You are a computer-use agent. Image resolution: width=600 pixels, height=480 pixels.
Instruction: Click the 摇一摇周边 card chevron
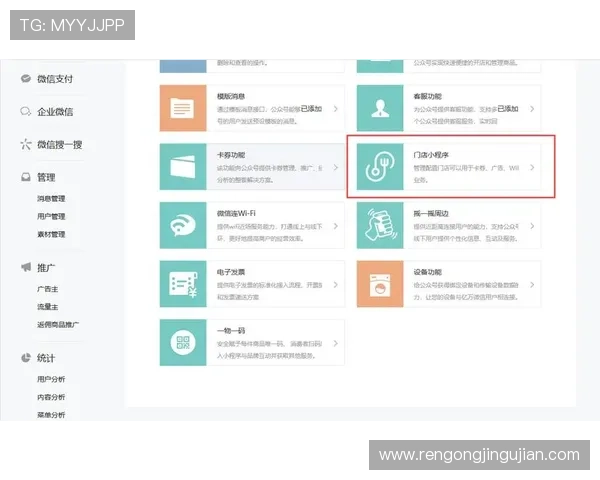point(532,226)
